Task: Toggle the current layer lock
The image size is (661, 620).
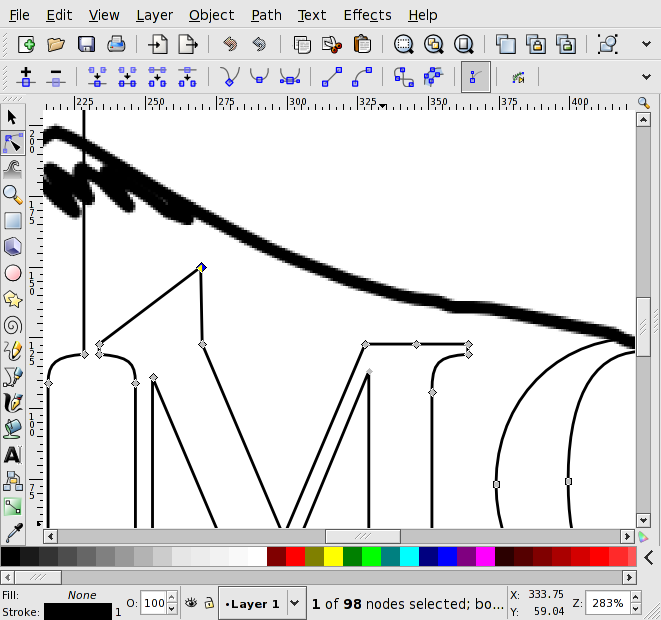Action: (208, 603)
